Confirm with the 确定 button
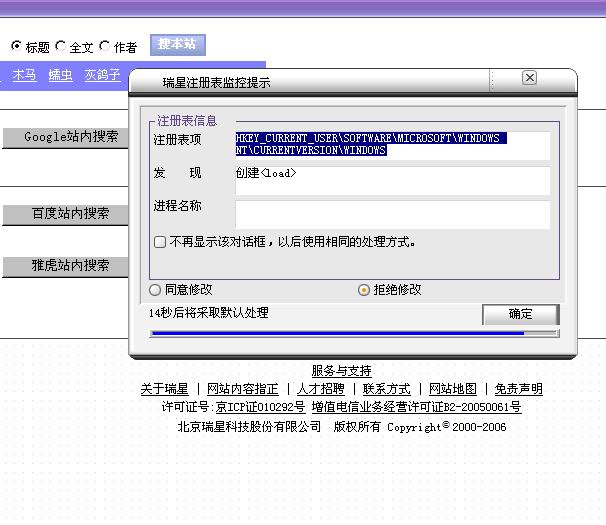 (x=521, y=314)
